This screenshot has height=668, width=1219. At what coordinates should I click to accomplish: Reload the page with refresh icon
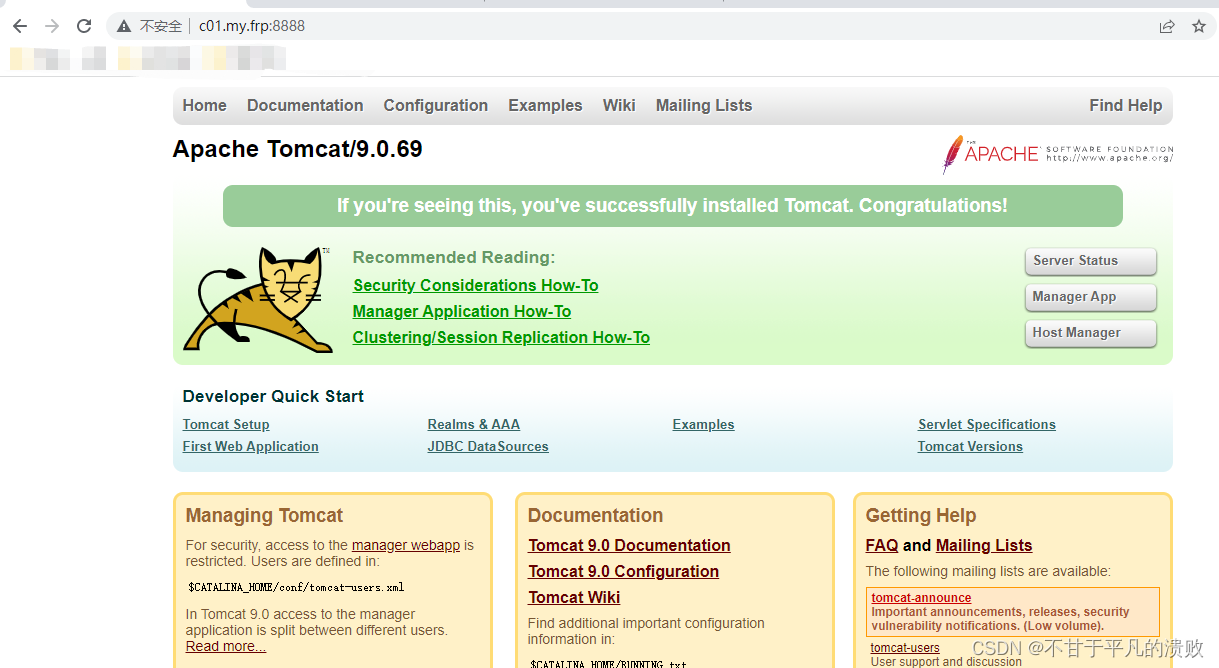pos(84,26)
